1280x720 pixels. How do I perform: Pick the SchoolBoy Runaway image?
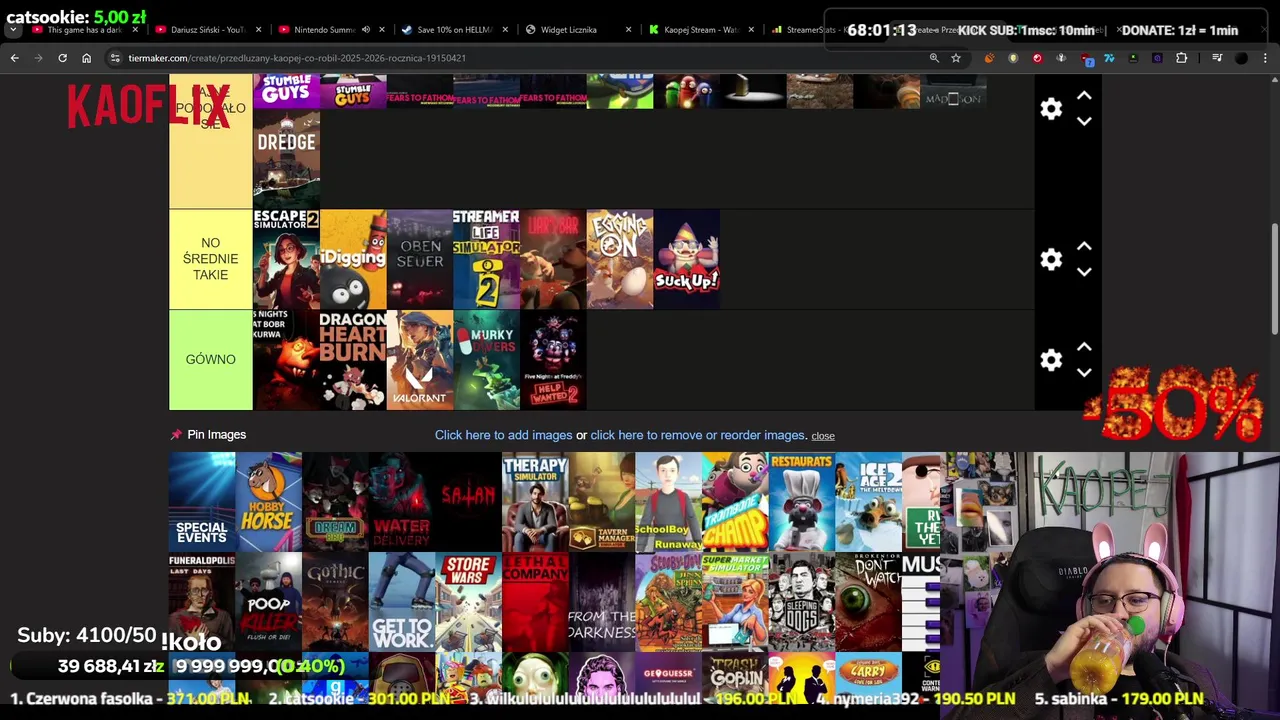click(668, 502)
